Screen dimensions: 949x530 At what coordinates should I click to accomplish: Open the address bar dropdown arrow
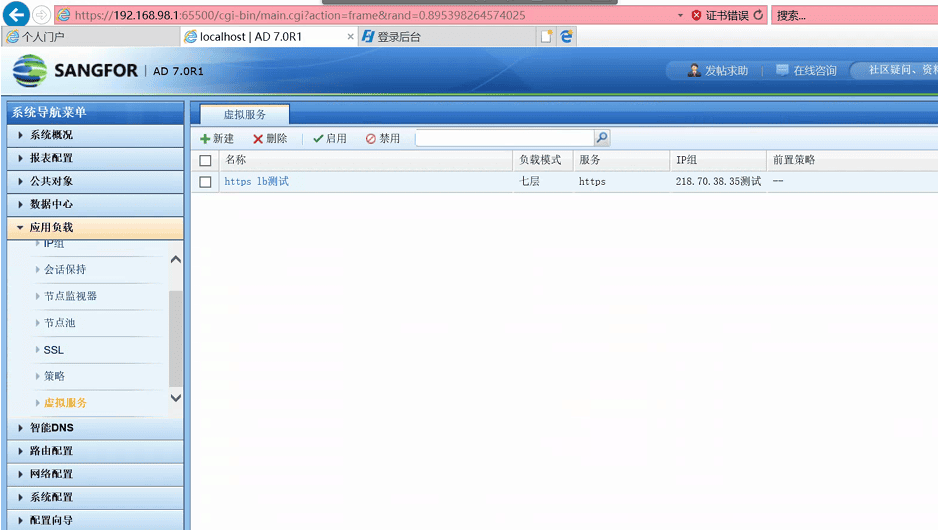pos(681,16)
